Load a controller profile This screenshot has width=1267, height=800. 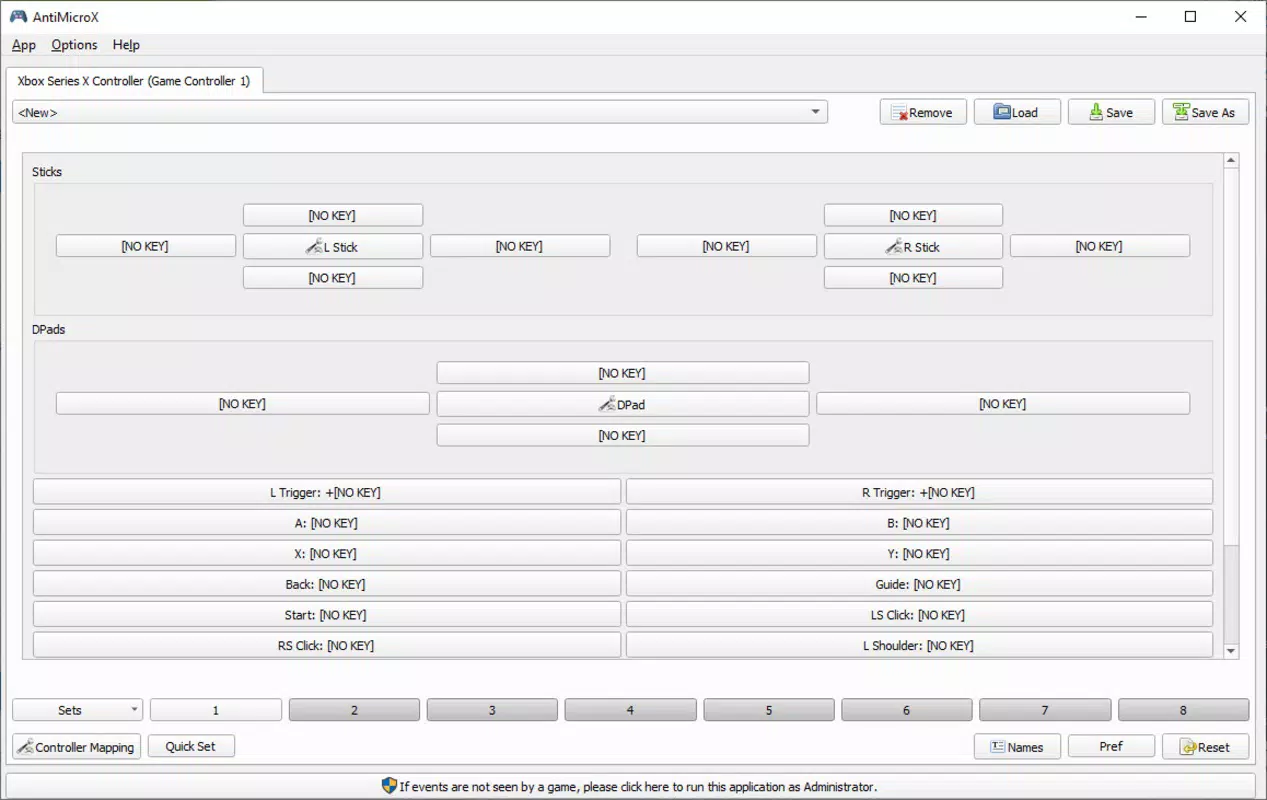pyautogui.click(x=1017, y=112)
